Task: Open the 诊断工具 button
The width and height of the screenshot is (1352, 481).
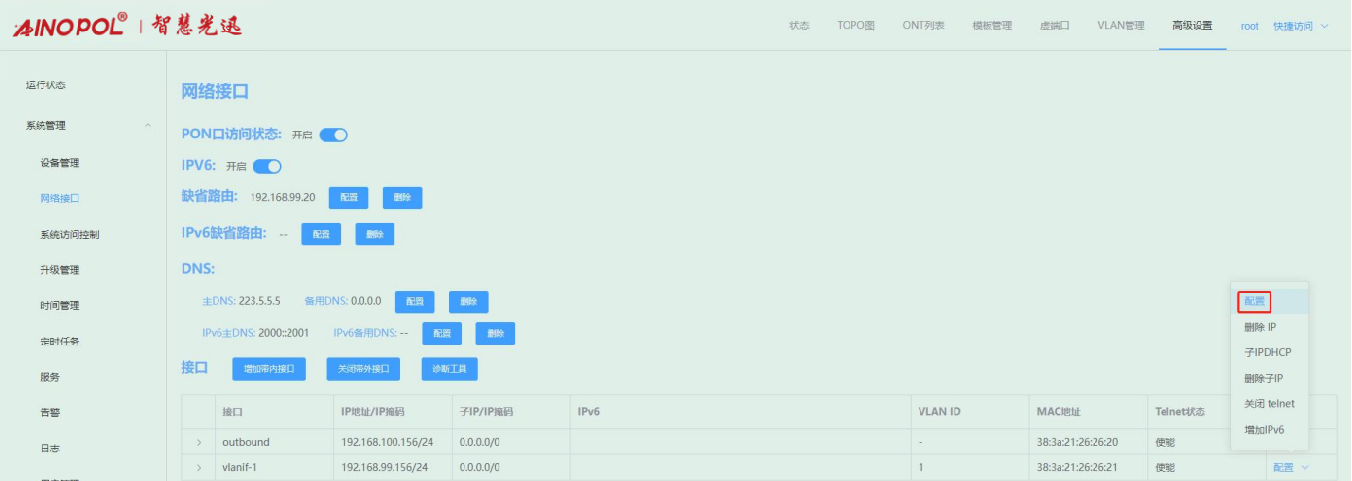Action: click(x=449, y=369)
